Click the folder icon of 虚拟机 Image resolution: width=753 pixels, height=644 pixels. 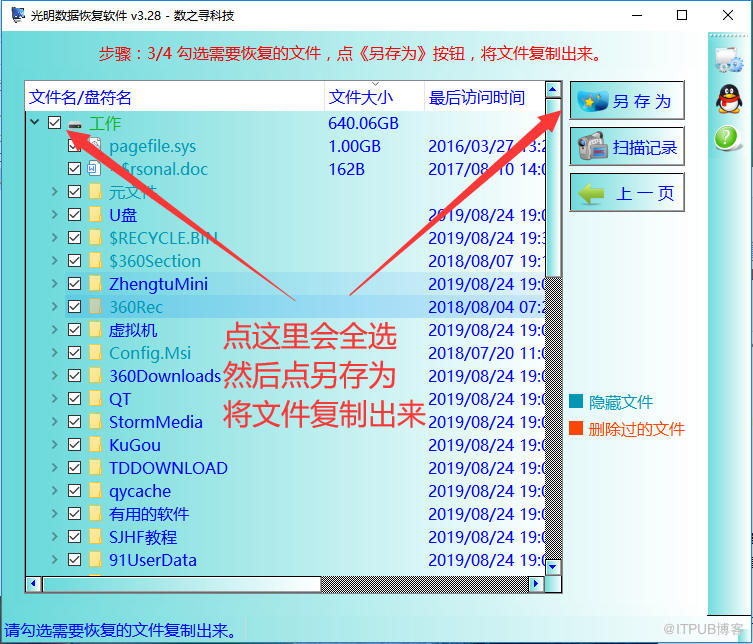[95, 329]
